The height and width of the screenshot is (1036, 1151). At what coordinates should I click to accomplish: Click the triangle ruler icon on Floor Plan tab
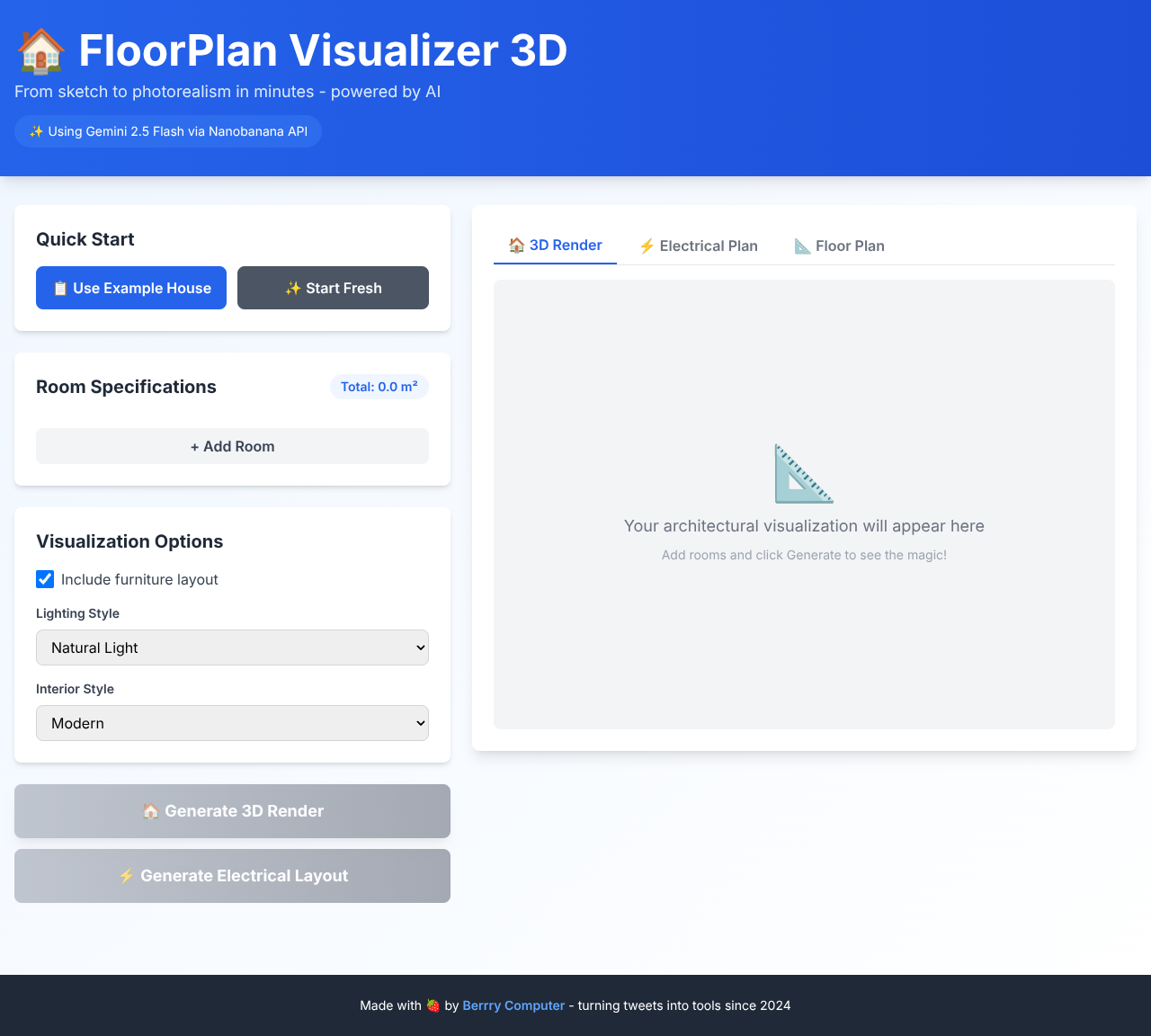click(x=801, y=246)
